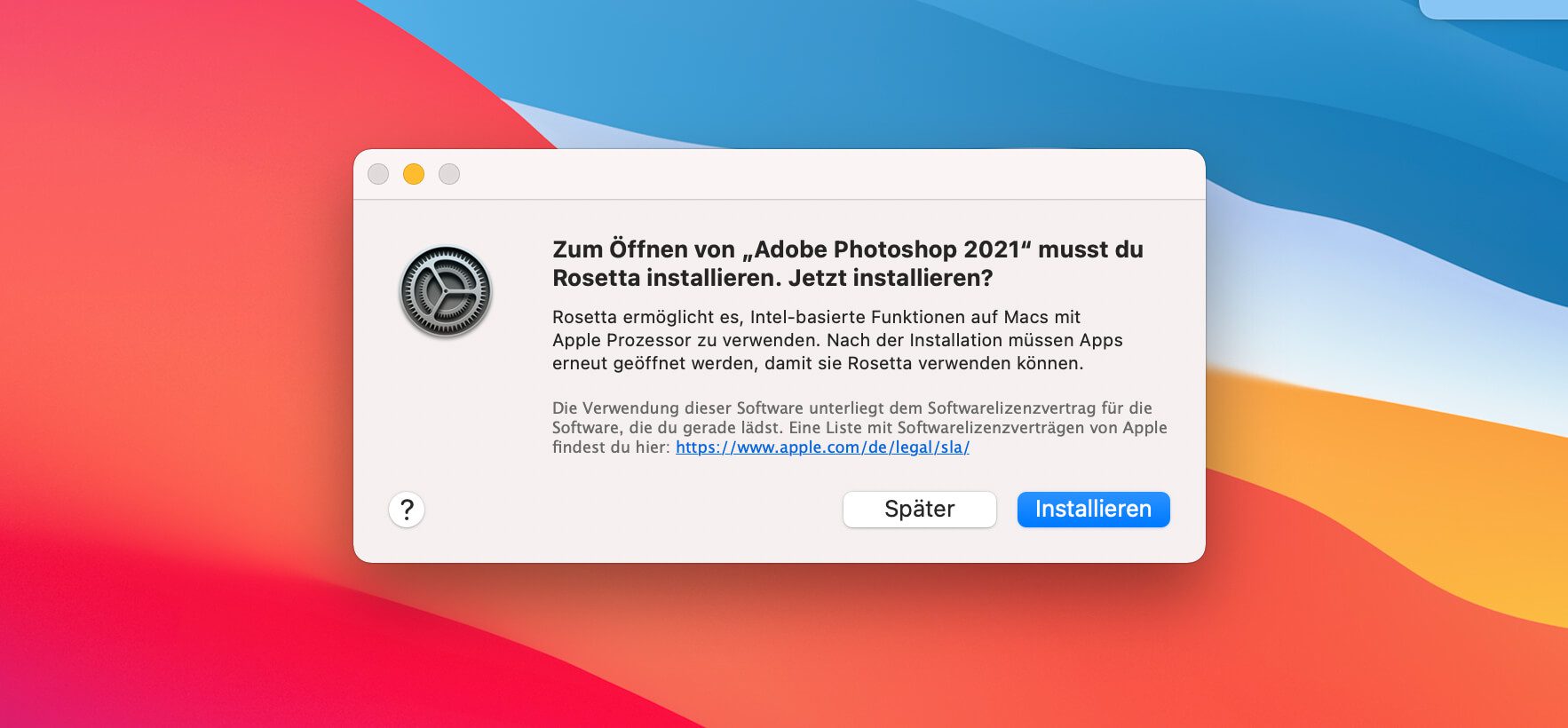Click the "findest du hier:" text before the link

[x=611, y=447]
